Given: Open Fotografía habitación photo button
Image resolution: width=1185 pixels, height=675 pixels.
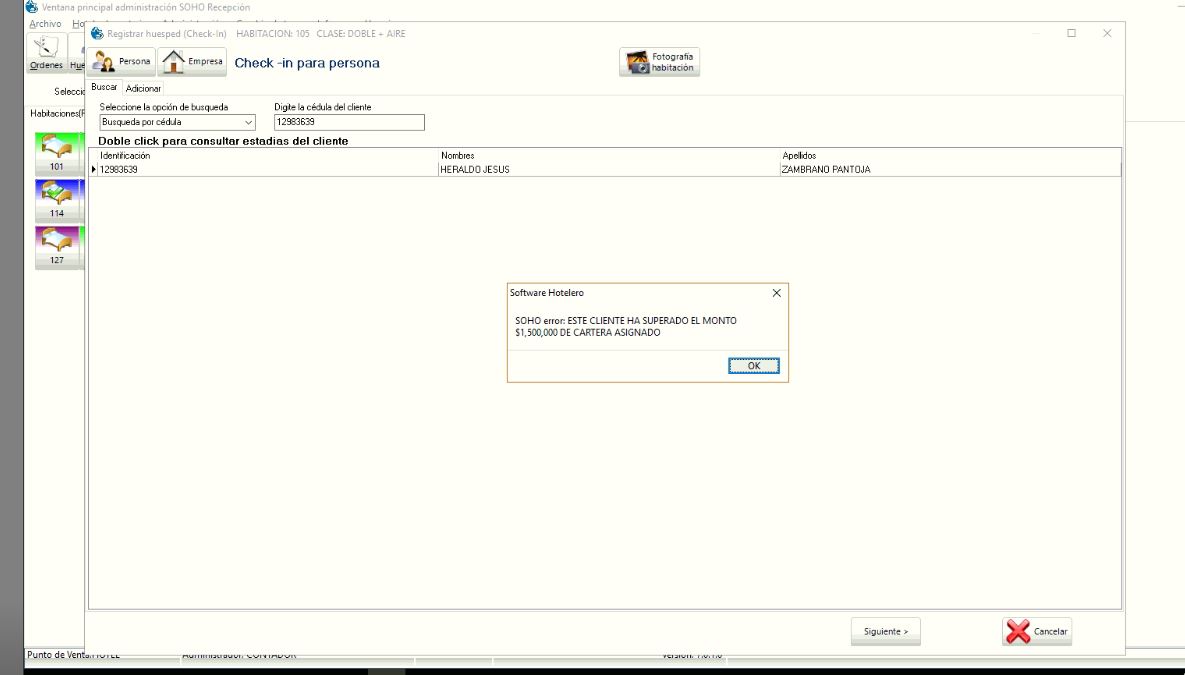Looking at the screenshot, I should point(659,62).
